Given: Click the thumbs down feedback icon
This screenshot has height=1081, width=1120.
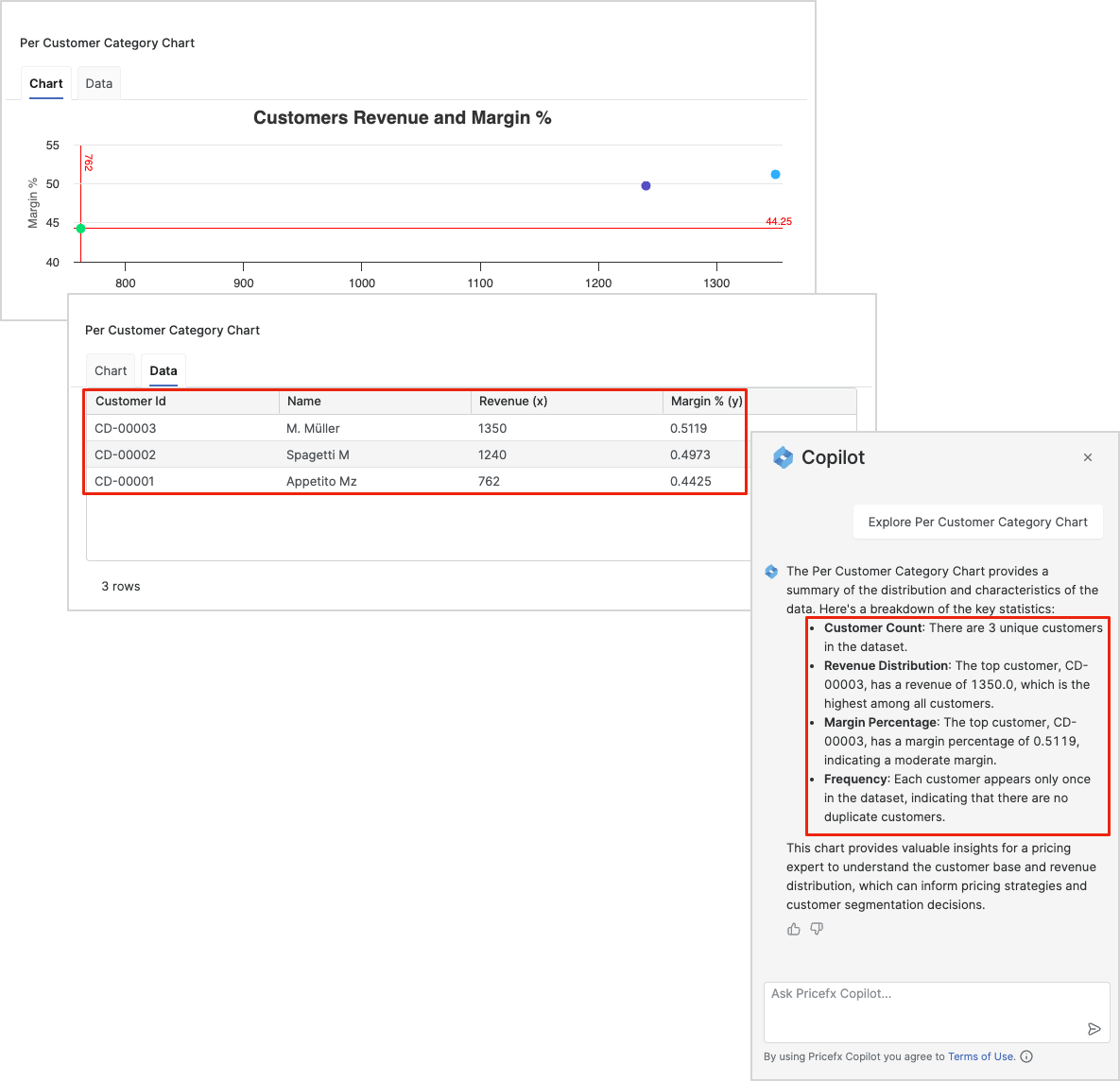Looking at the screenshot, I should (817, 929).
